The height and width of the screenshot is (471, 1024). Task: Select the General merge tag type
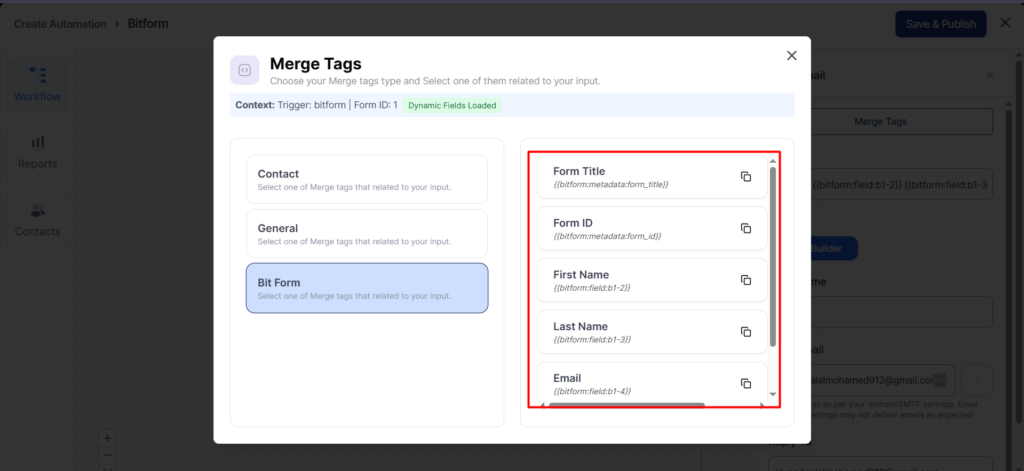pos(367,234)
